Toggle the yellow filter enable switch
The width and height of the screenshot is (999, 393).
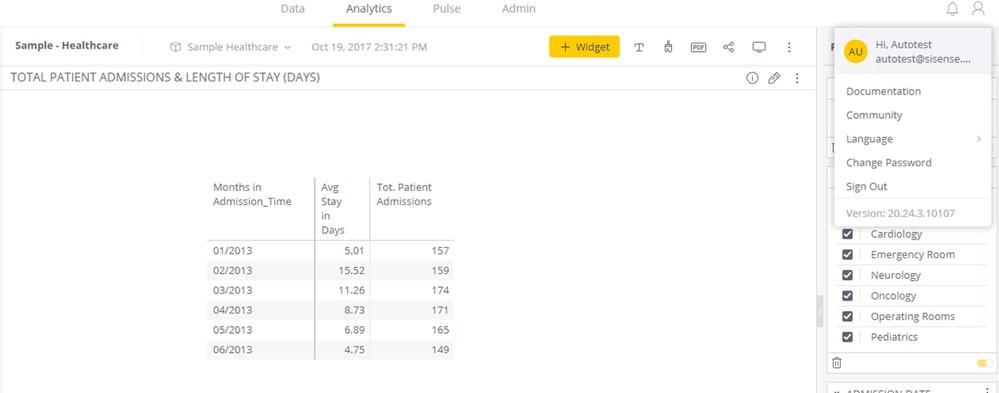coord(984,363)
